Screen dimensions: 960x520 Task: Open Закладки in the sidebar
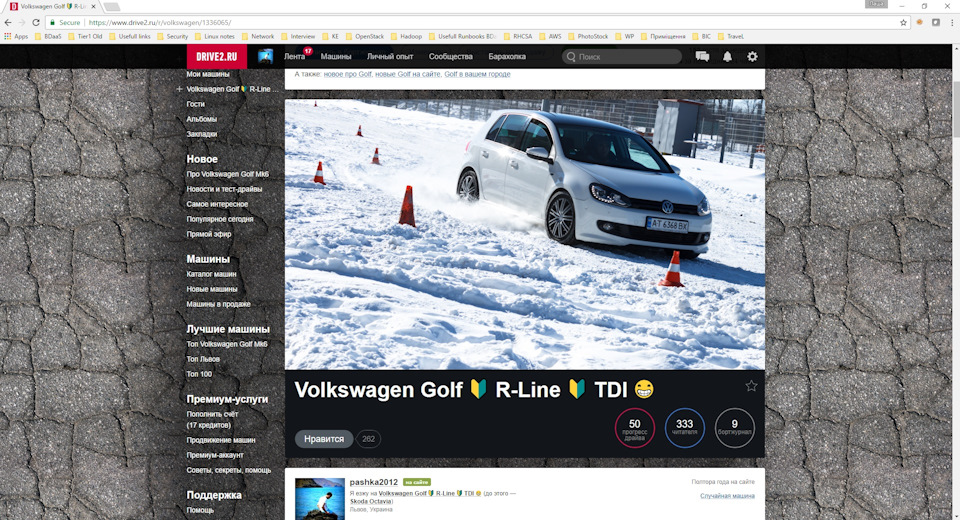(201, 134)
